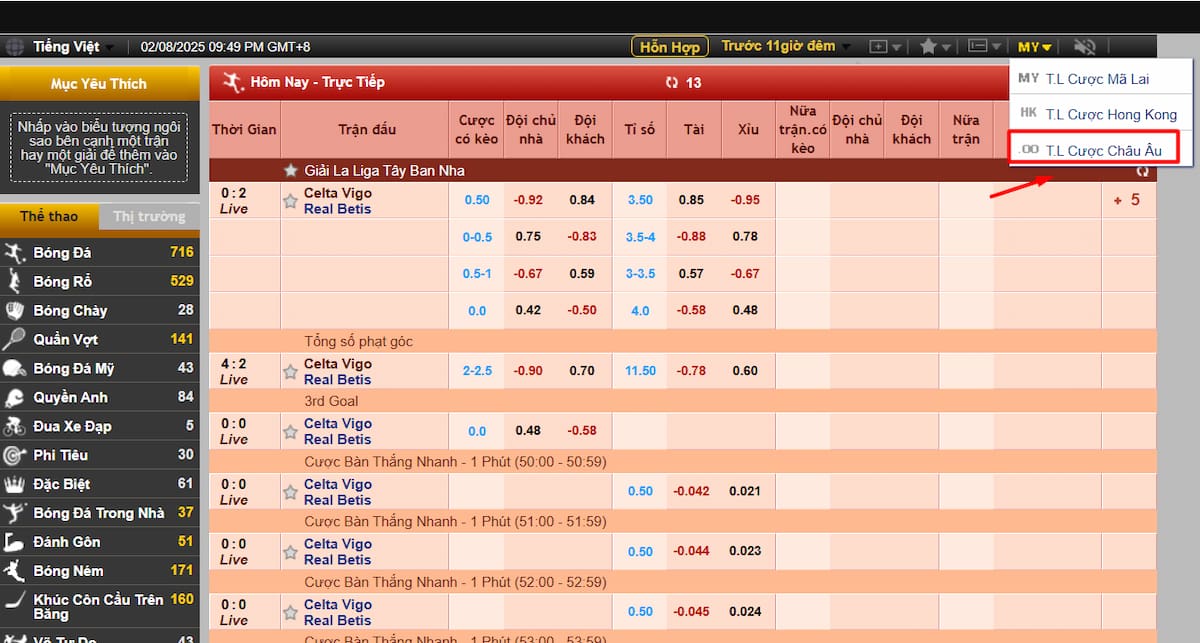Click the tennis Quần Vợt racket icon
The image size is (1200, 643).
click(14, 339)
